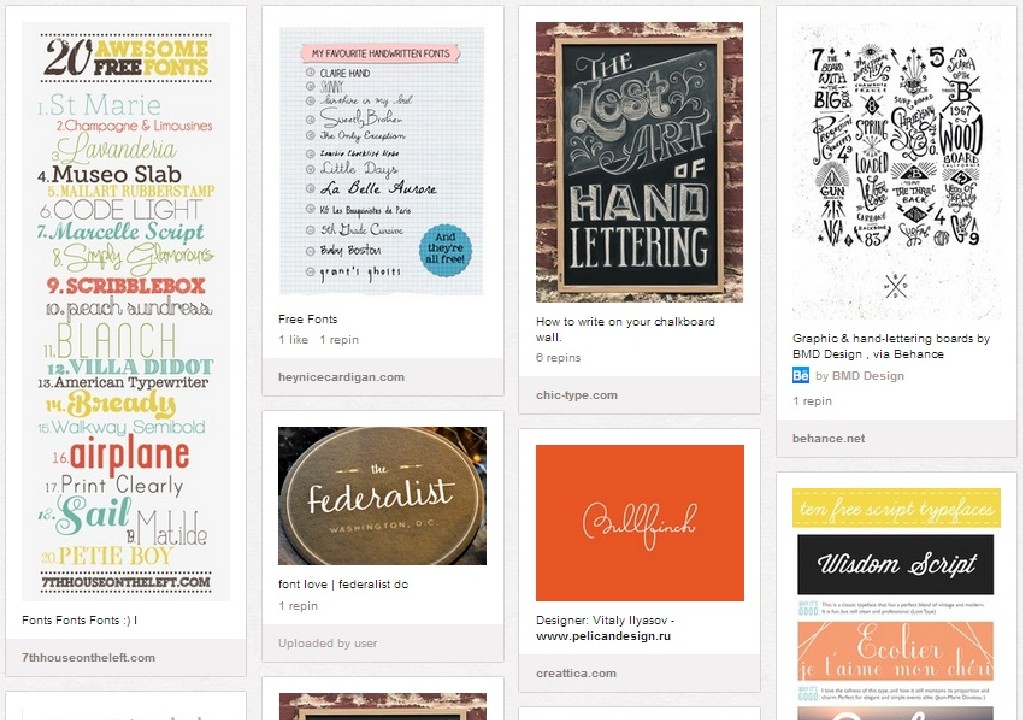Open the Federalist sign photo pin
The height and width of the screenshot is (720, 1023).
click(382, 496)
